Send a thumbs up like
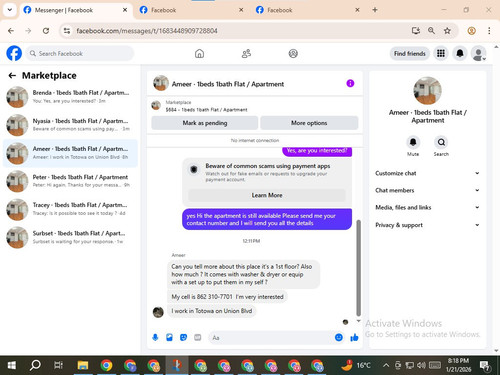Image resolution: width=500 pixels, height=375 pixels. pyautogui.click(x=354, y=338)
